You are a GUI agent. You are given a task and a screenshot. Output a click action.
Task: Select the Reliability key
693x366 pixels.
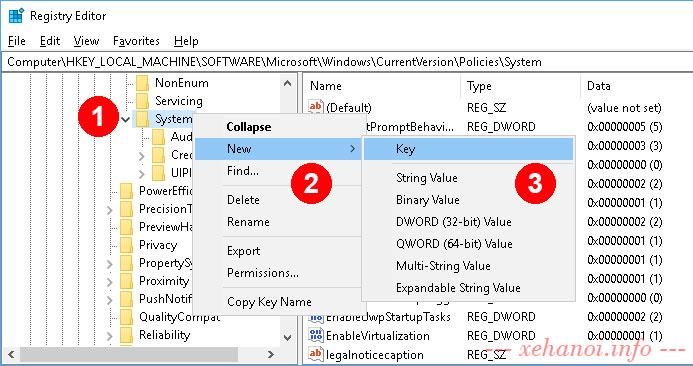[164, 336]
